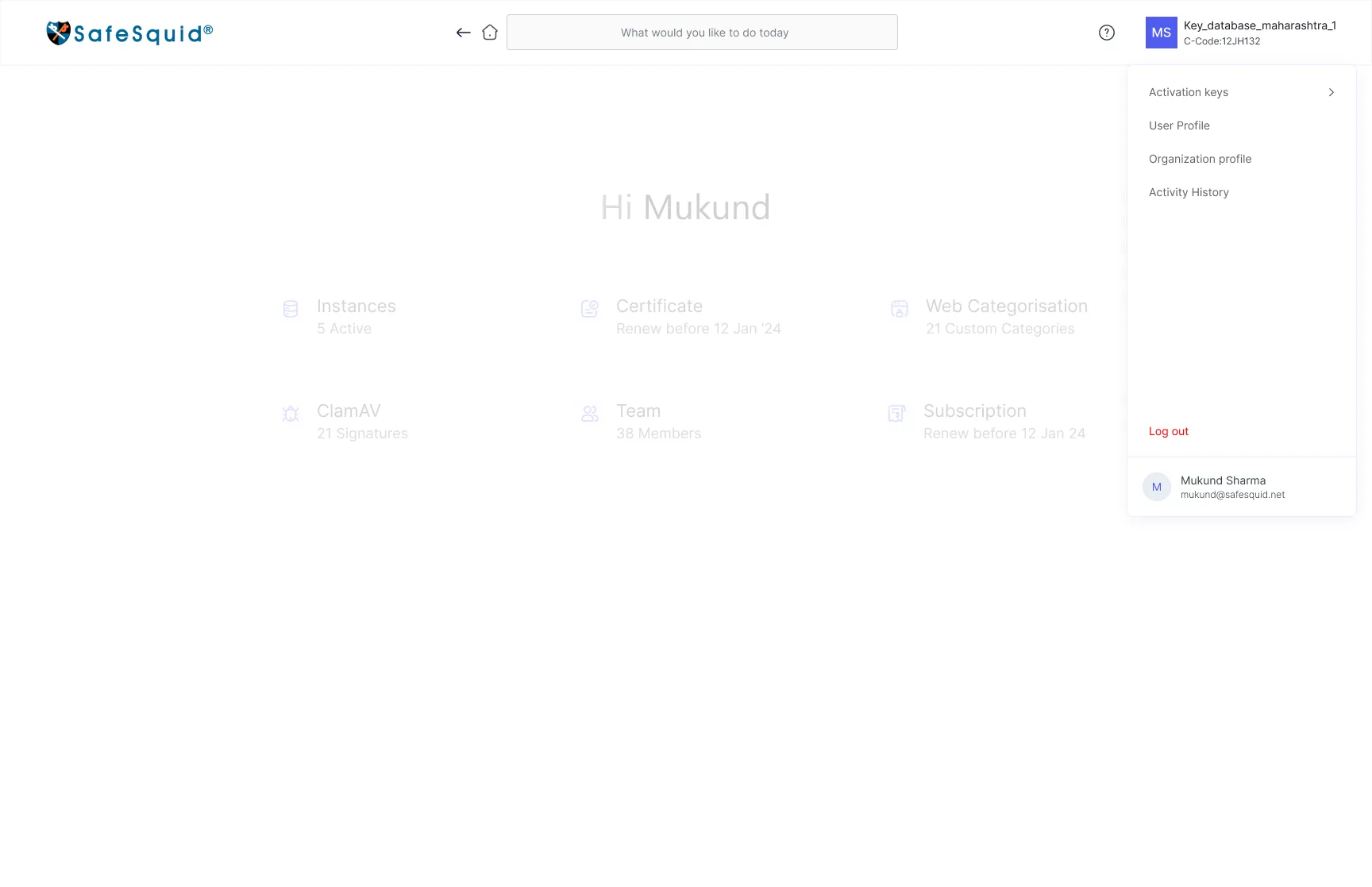
Task: Click account name Key_database_maharashtra_1
Action: pyautogui.click(x=1260, y=25)
